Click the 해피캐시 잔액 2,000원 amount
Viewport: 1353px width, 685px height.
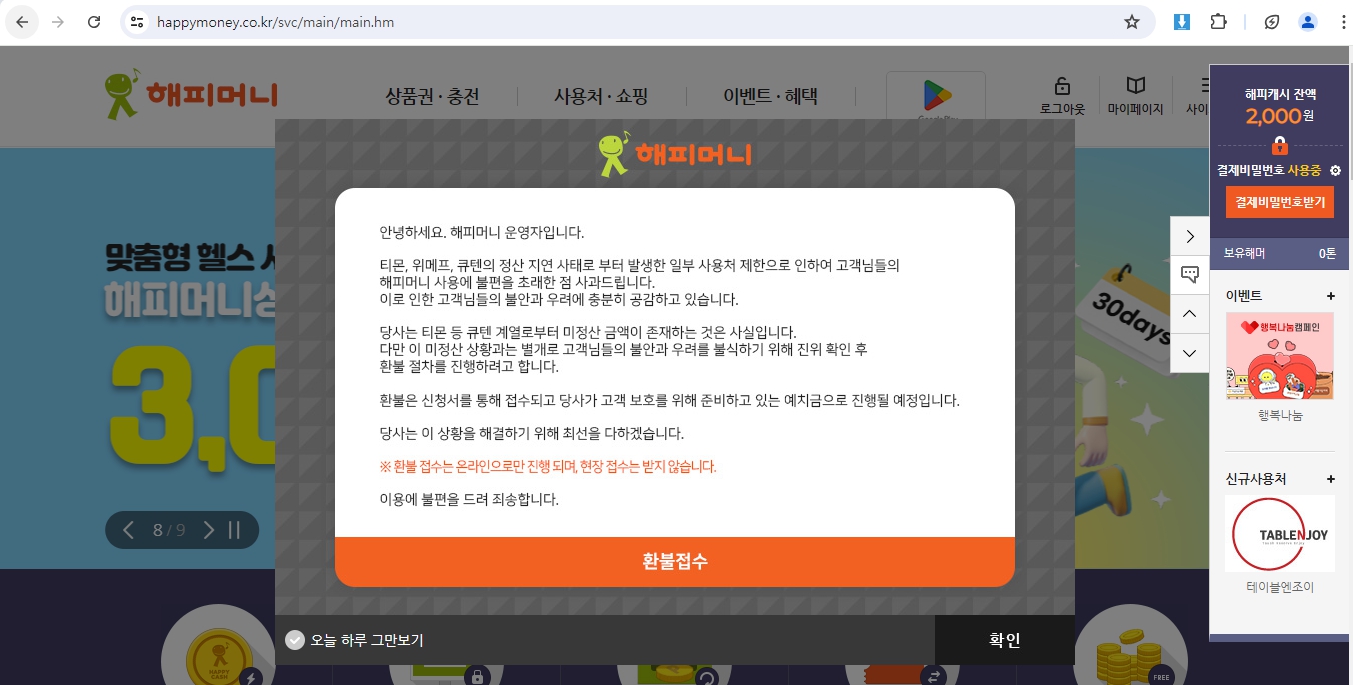[1279, 116]
